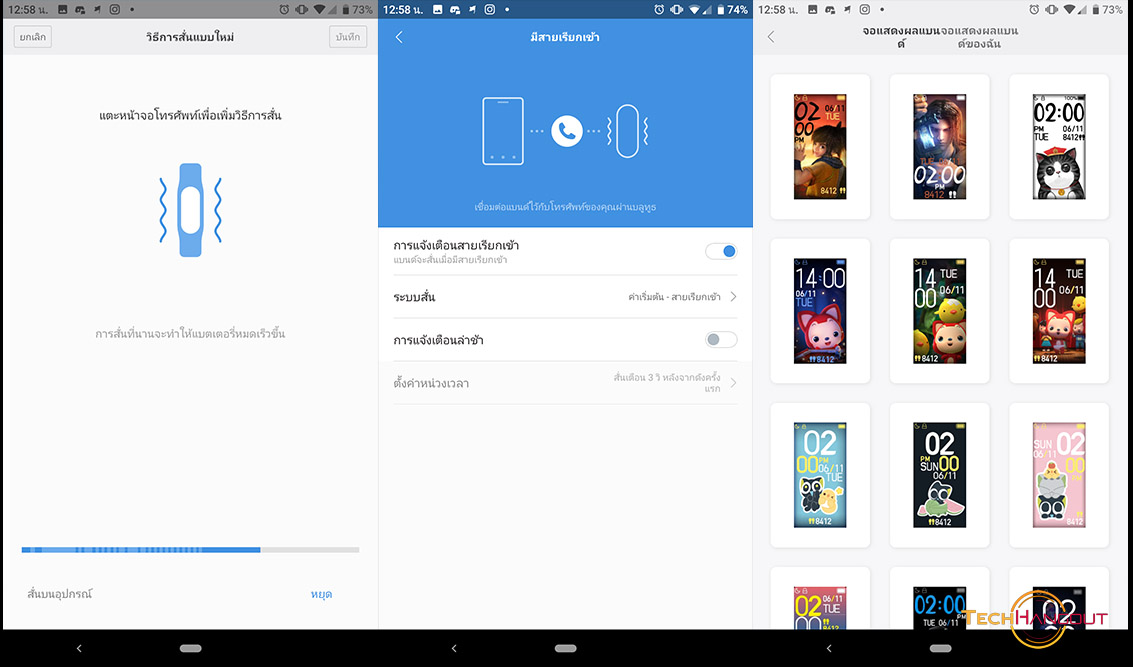Select the orange anime boy watch face
Viewport: 1133px width, 667px height.
(x=820, y=147)
